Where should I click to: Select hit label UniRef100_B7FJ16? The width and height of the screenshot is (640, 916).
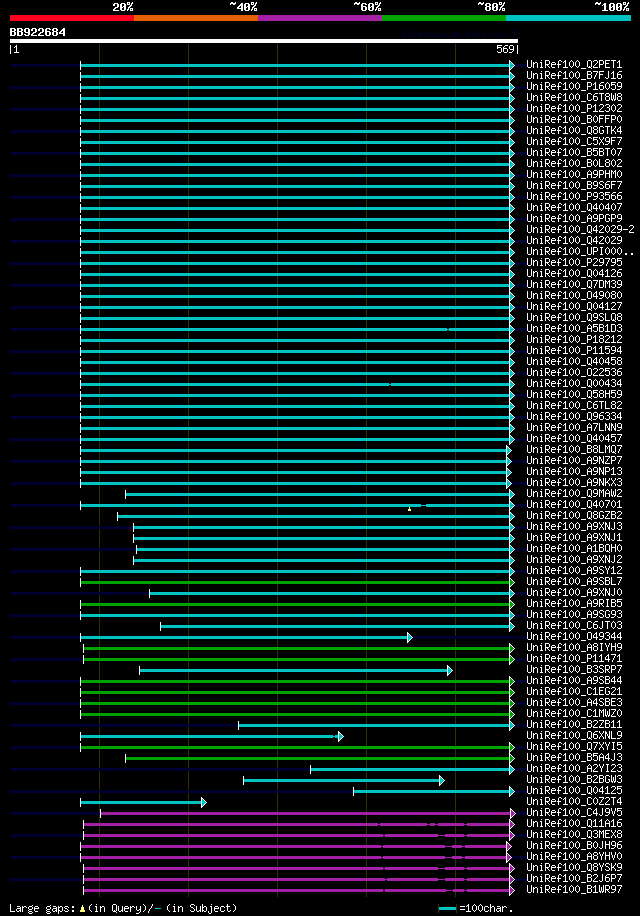(574, 76)
